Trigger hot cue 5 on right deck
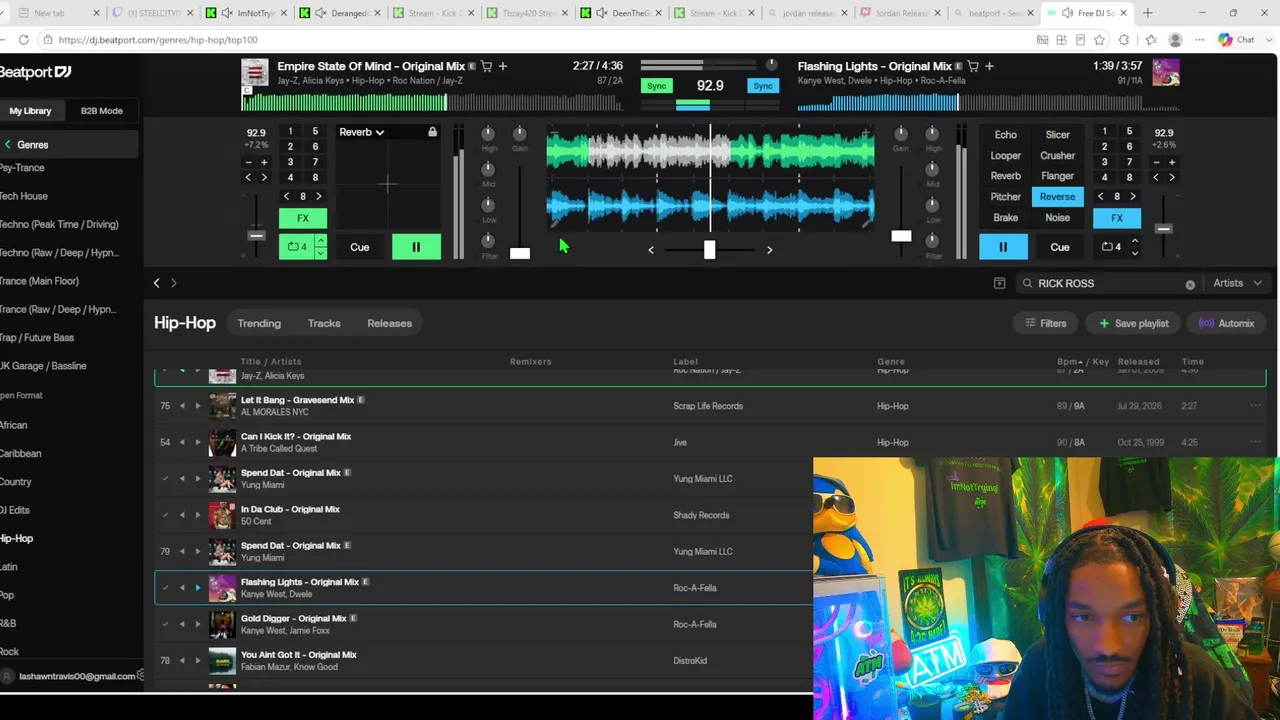The height and width of the screenshot is (720, 1280). click(x=1129, y=132)
